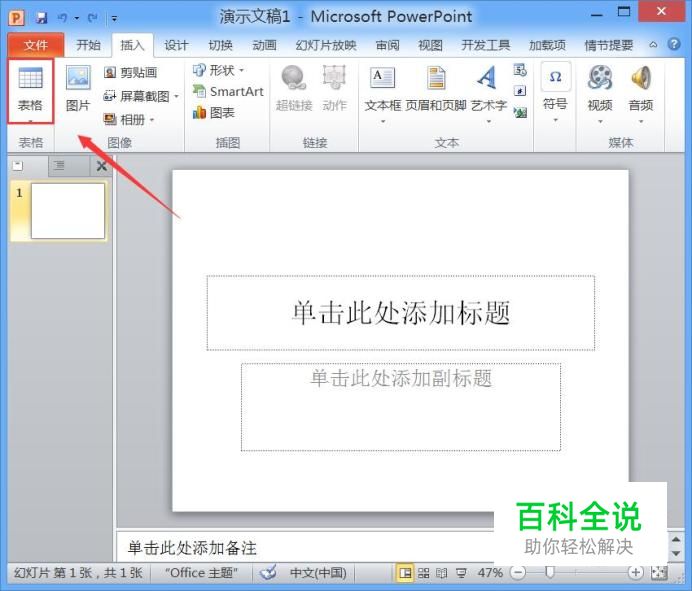Insert a Chart (图表)
692x591 pixels.
tap(214, 113)
